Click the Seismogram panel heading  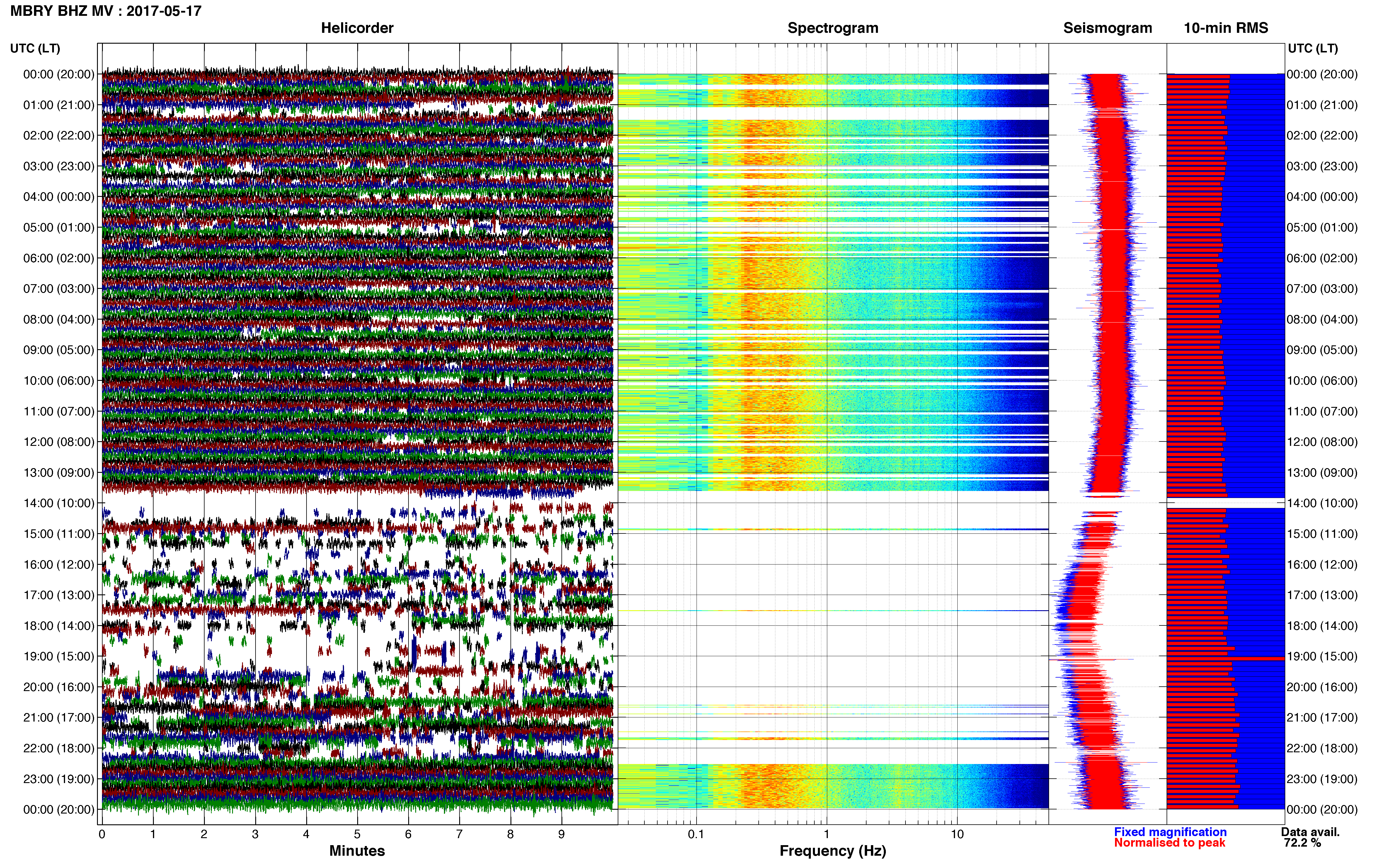(x=1108, y=28)
